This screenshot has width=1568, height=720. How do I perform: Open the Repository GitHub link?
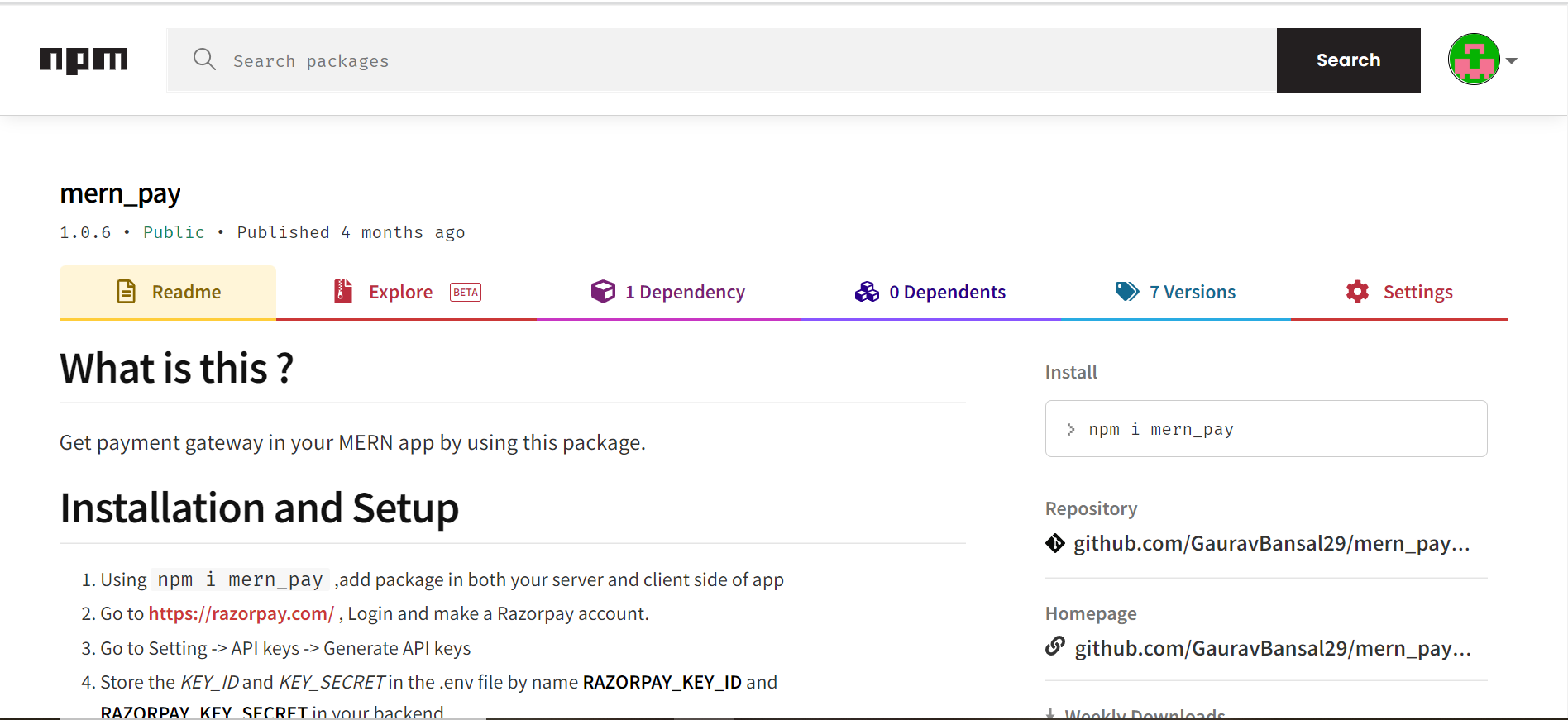point(1271,543)
